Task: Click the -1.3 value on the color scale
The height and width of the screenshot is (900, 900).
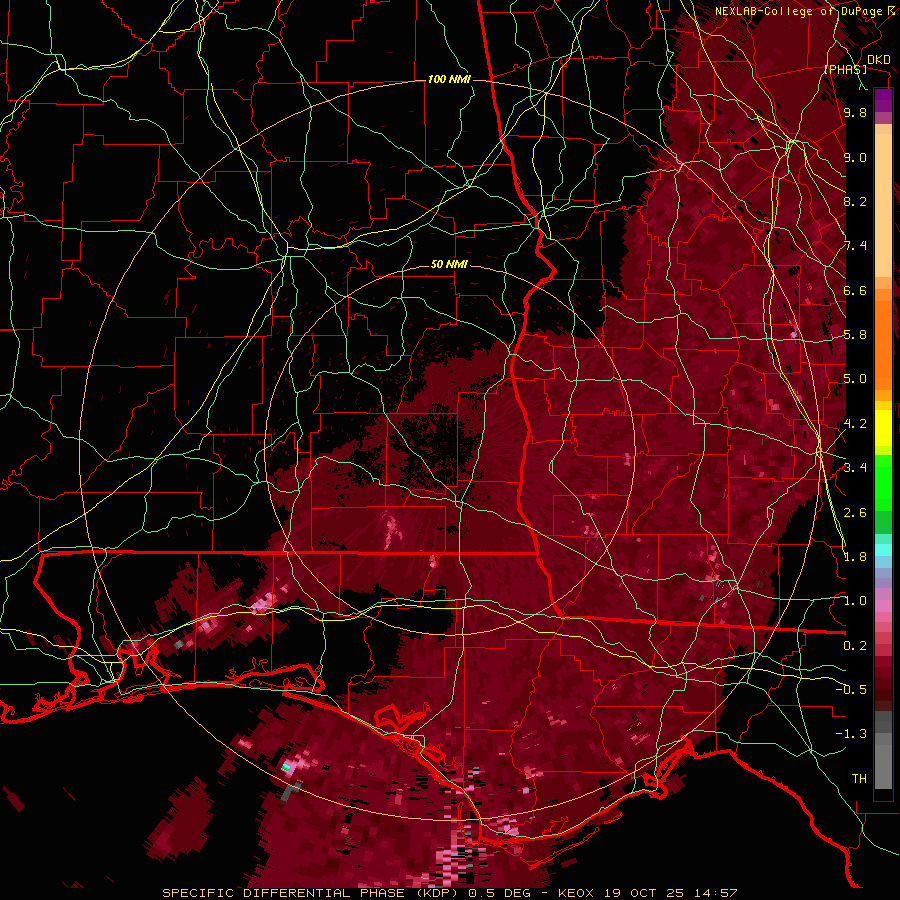Action: click(851, 734)
